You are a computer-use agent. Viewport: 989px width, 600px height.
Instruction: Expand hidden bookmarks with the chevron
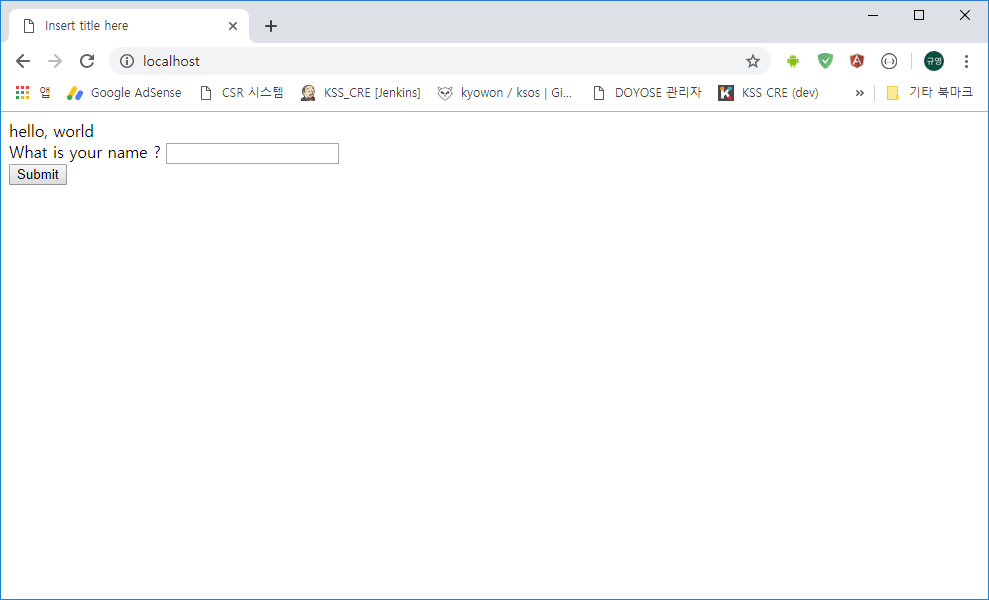[x=859, y=93]
